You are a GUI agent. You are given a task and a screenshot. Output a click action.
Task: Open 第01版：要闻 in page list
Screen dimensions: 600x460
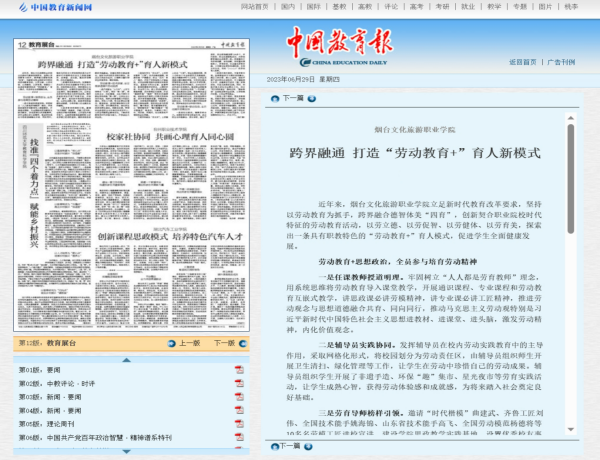click(39, 370)
